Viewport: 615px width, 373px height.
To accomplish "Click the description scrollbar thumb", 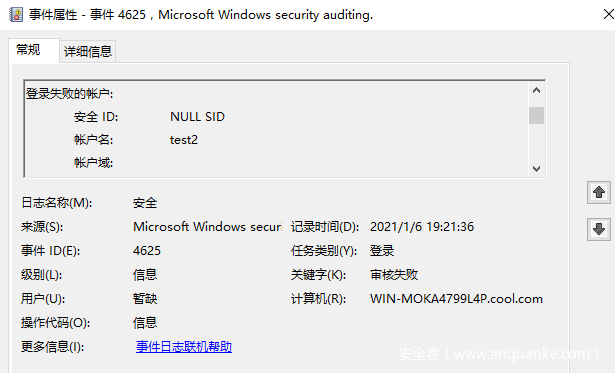I will pyautogui.click(x=536, y=115).
